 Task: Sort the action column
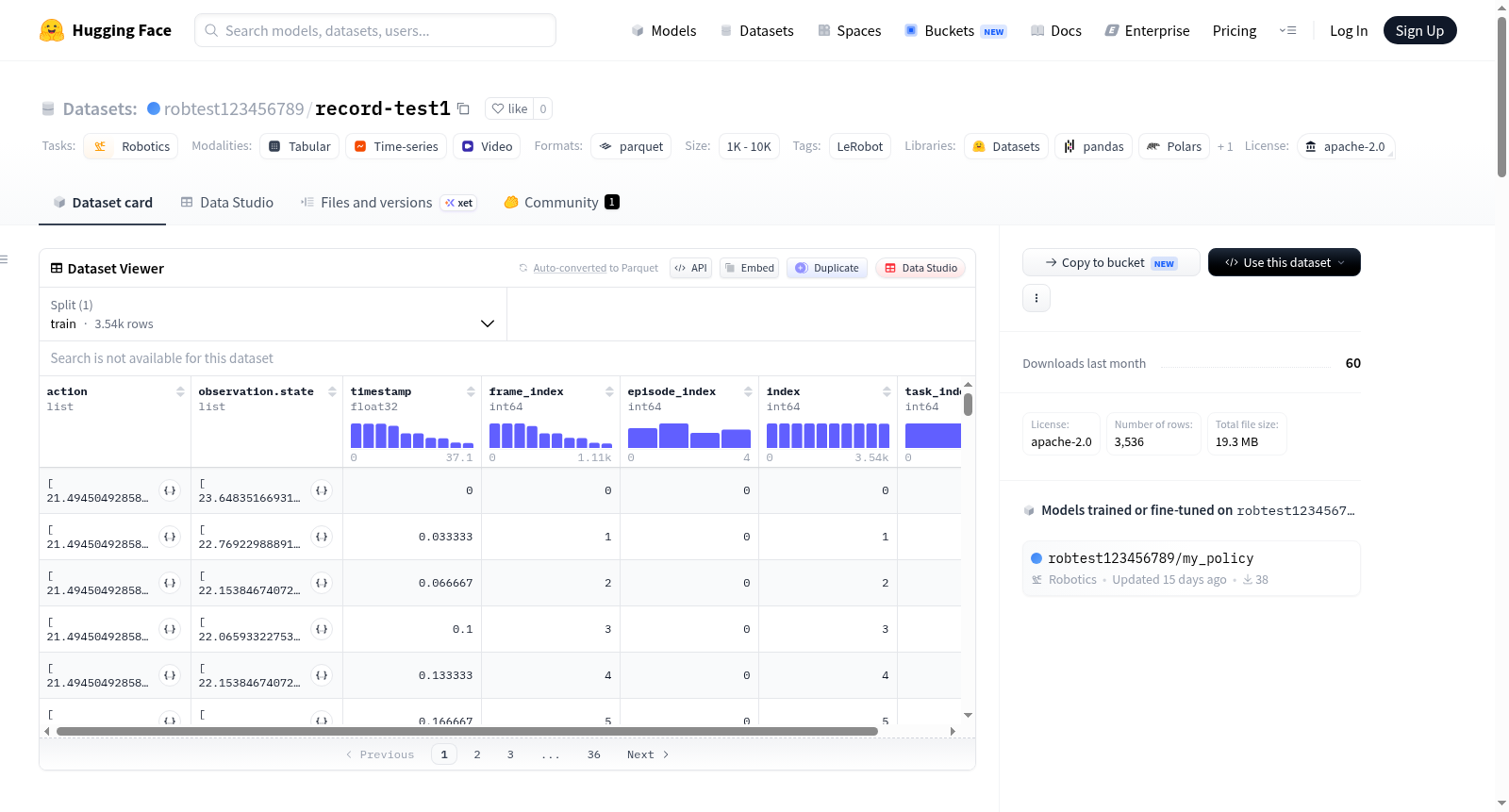point(180,391)
